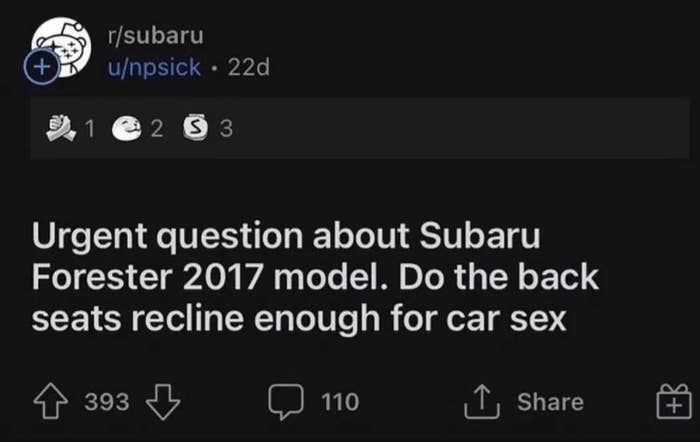Image resolution: width=700 pixels, height=442 pixels.
Task: Click the silver S award icon
Action: (x=194, y=128)
